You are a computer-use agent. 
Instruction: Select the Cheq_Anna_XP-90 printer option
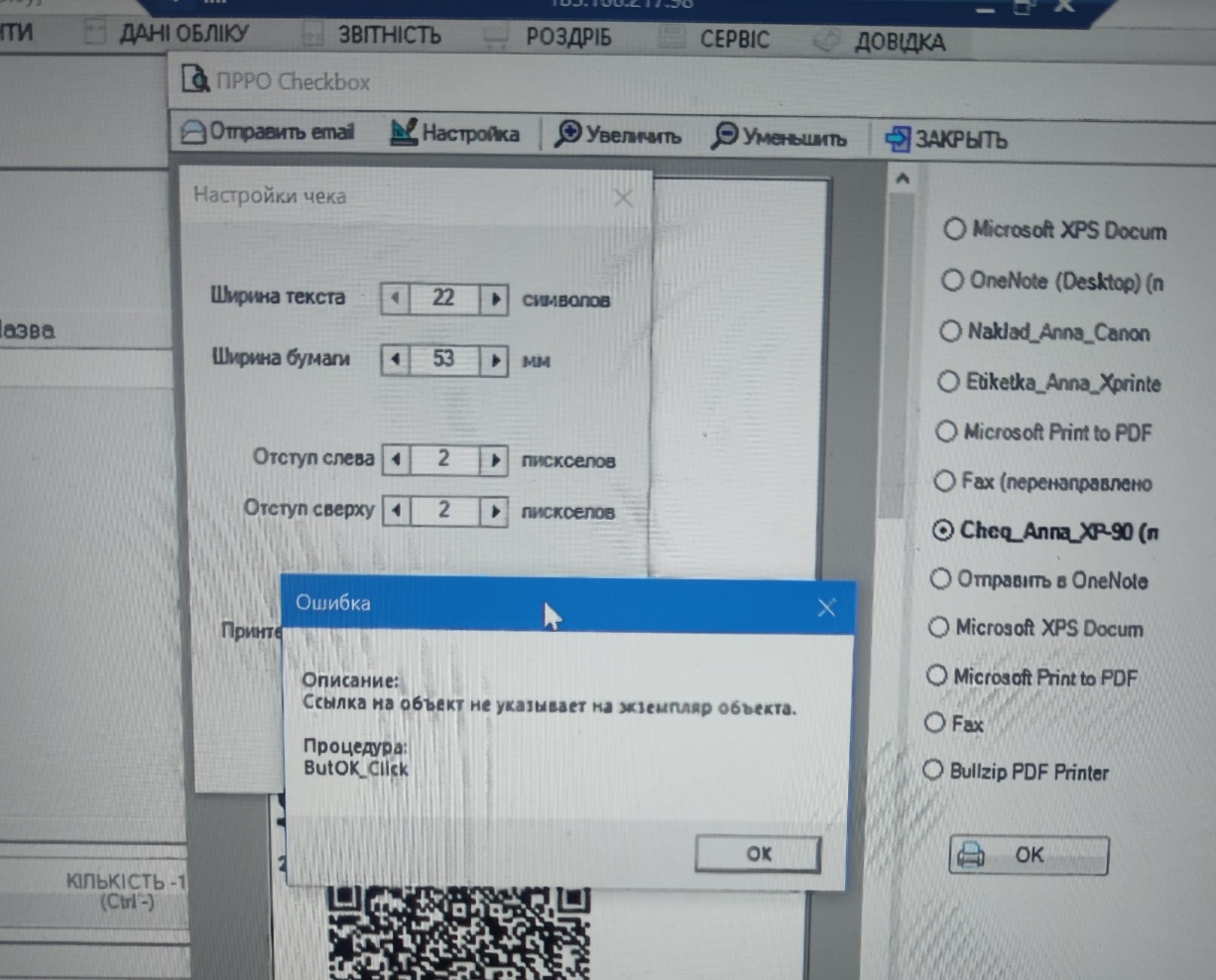click(x=942, y=531)
